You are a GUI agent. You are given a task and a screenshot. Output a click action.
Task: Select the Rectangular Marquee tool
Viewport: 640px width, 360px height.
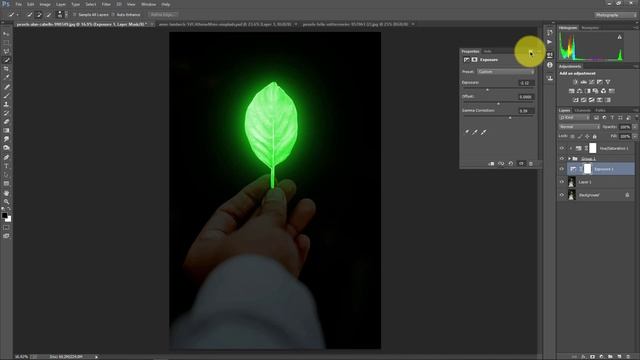coord(6,43)
